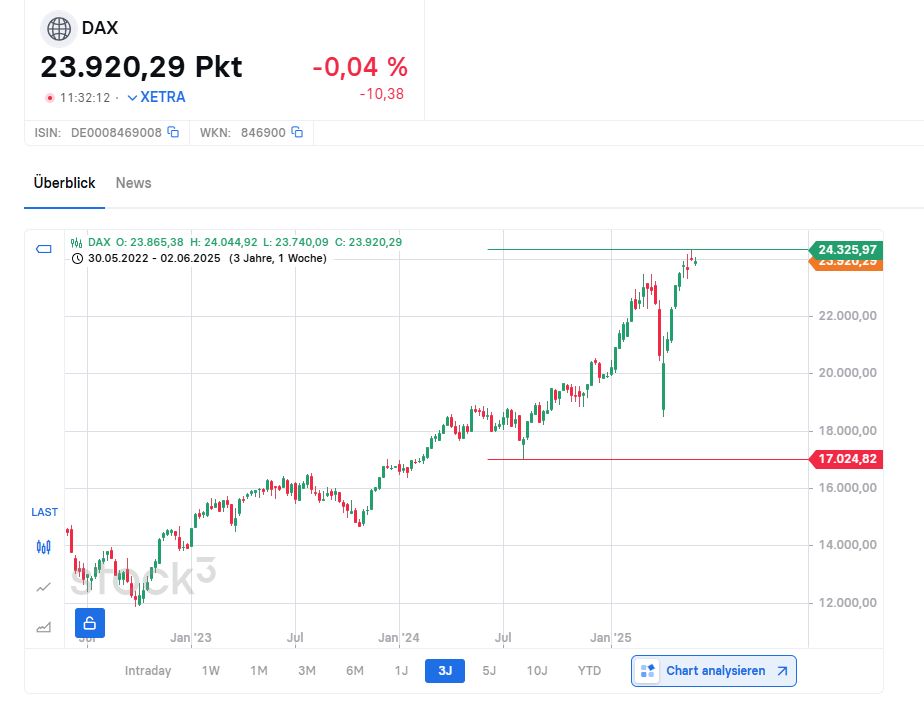Select the YTD timeframe
The width and height of the screenshot is (924, 728).
click(589, 671)
